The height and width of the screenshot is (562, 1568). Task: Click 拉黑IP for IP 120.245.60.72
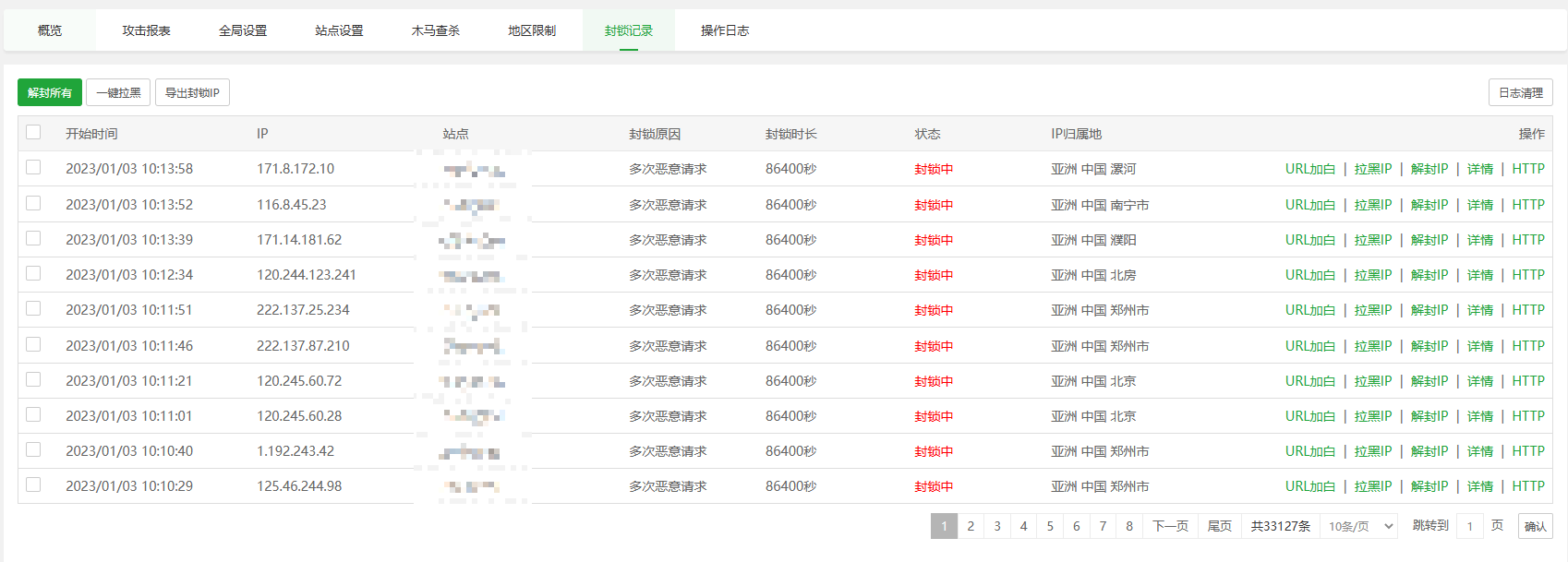click(1373, 381)
